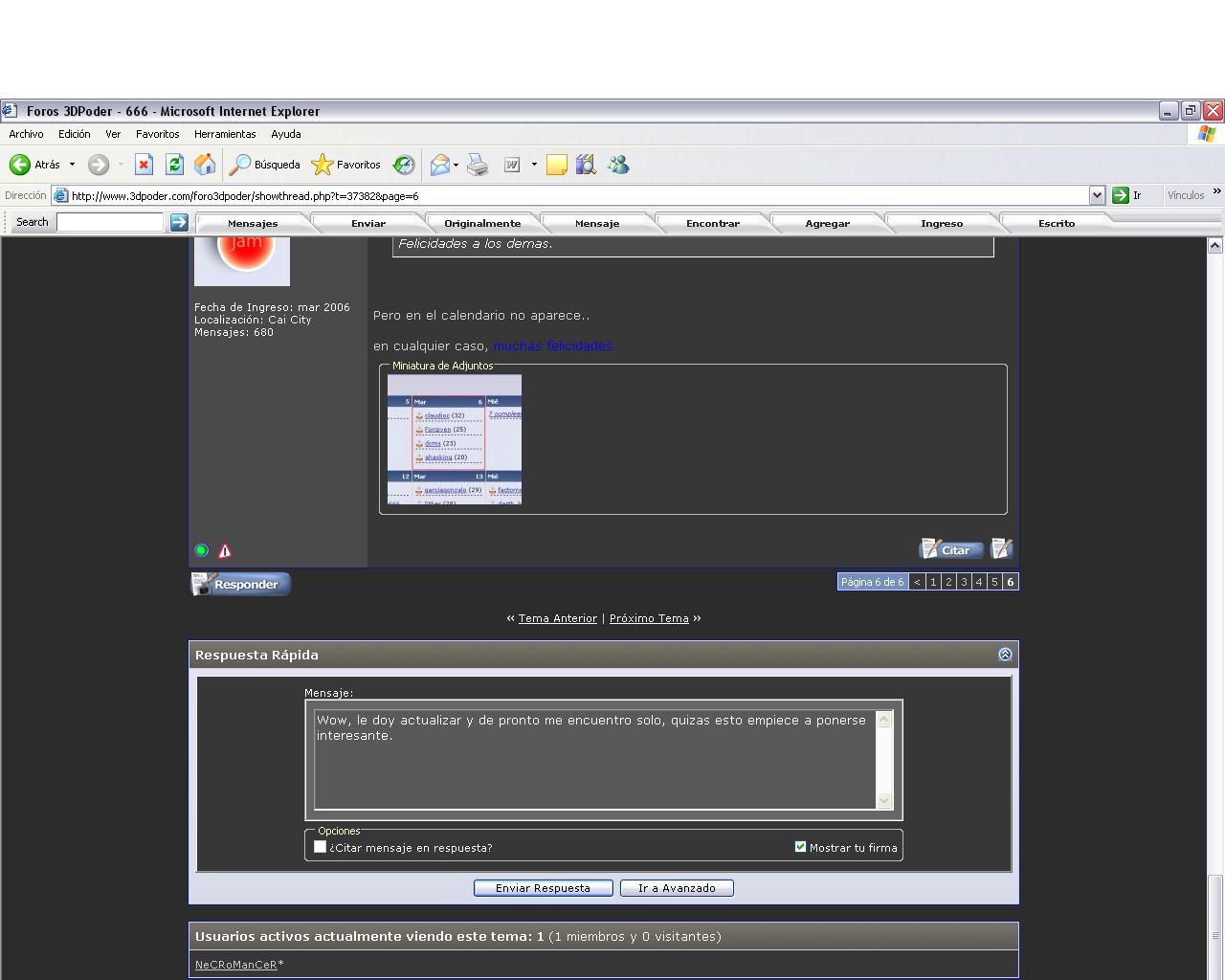
Task: Click the Ir go button
Action: click(x=1126, y=195)
